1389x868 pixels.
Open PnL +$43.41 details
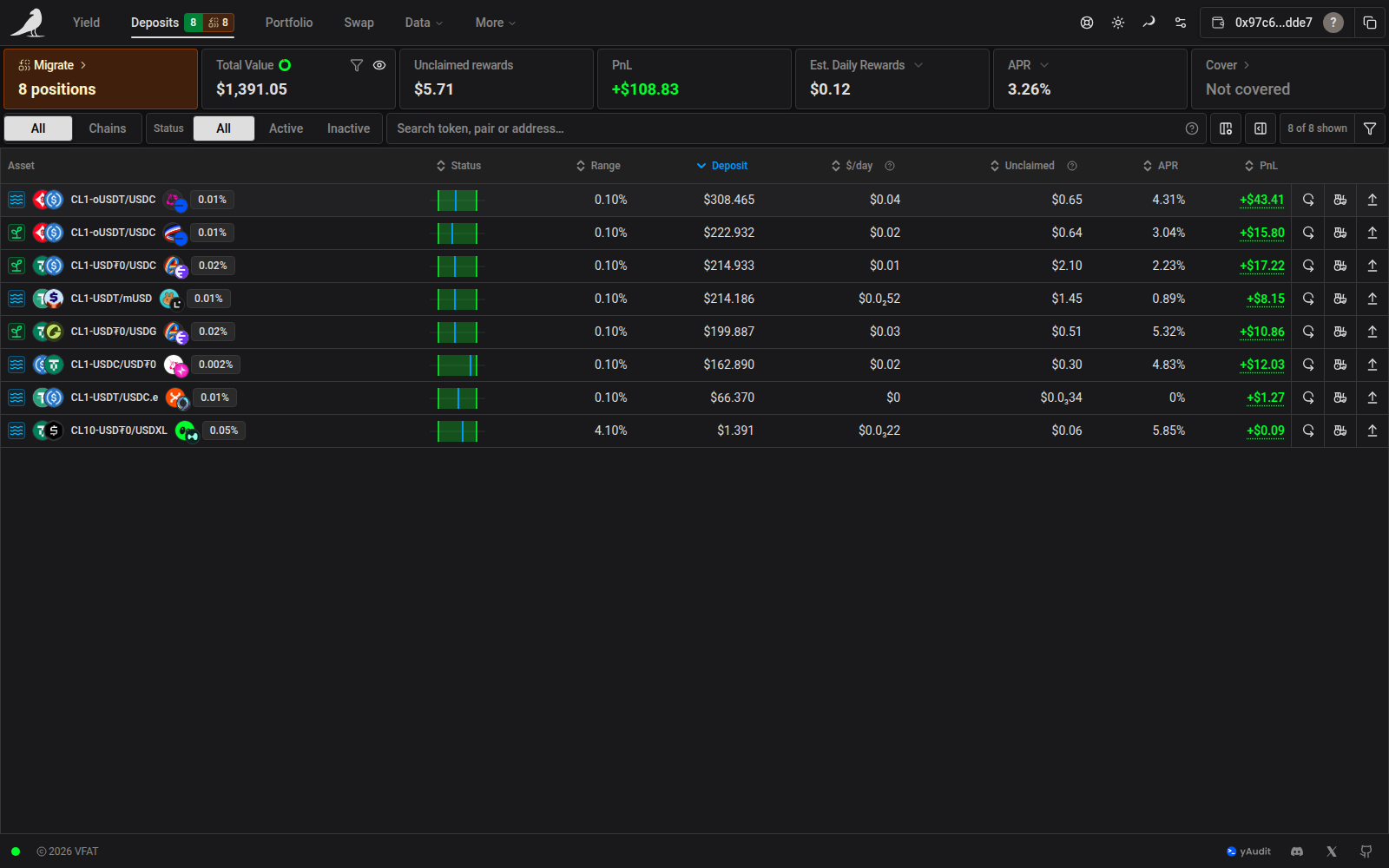click(x=1261, y=200)
